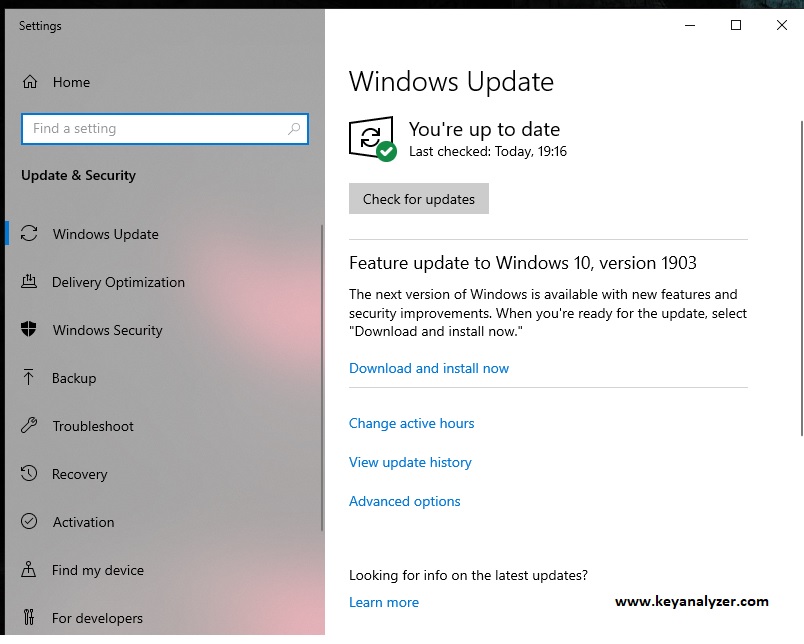Click the "Update & Security" sidebar heading
804x644 pixels.
coord(78,175)
